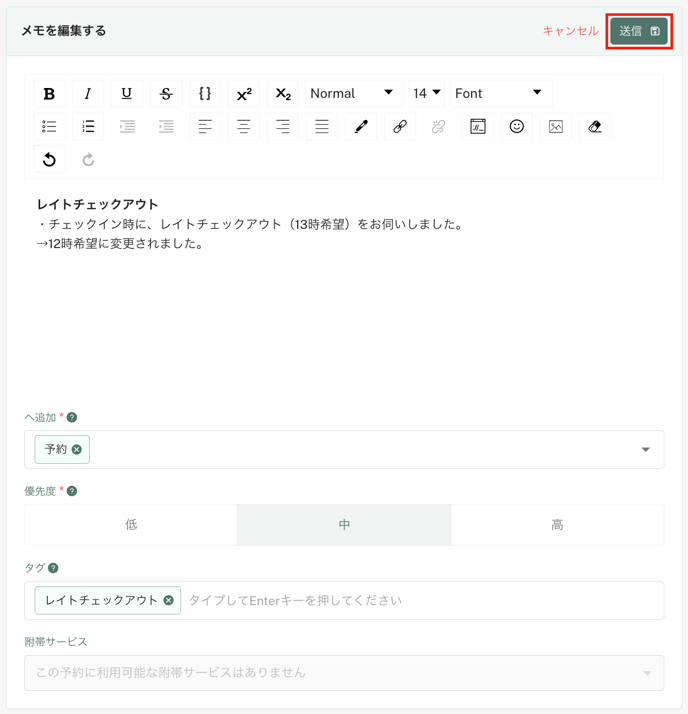
Task: Open the emoji picker
Action: pyautogui.click(x=516, y=127)
